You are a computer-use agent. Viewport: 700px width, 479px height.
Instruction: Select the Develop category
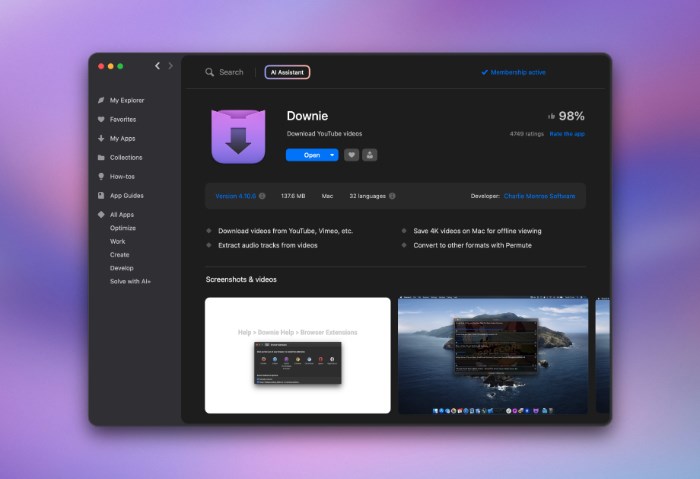pos(121,268)
